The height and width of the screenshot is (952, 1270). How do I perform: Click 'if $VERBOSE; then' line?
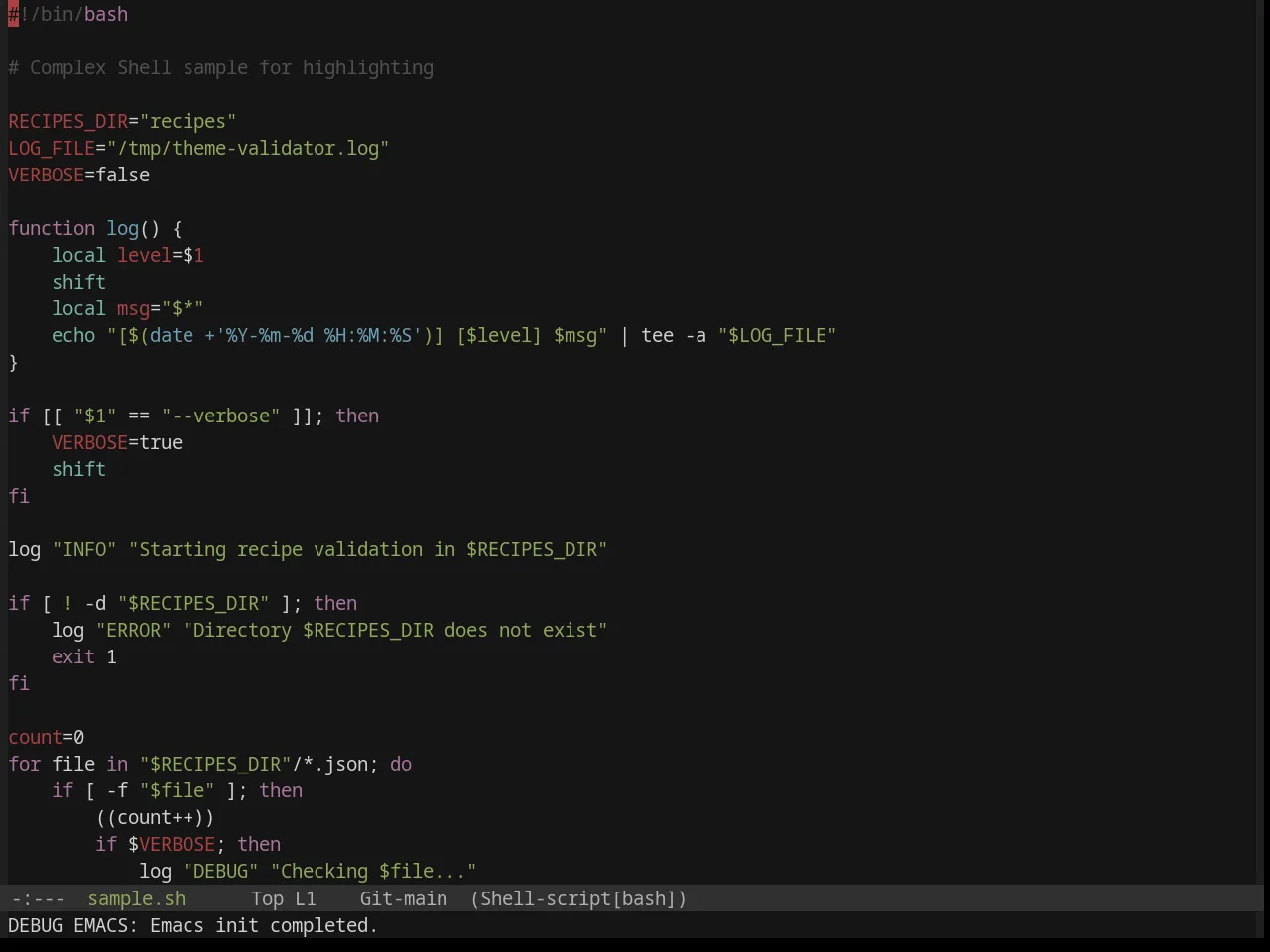[x=188, y=844]
